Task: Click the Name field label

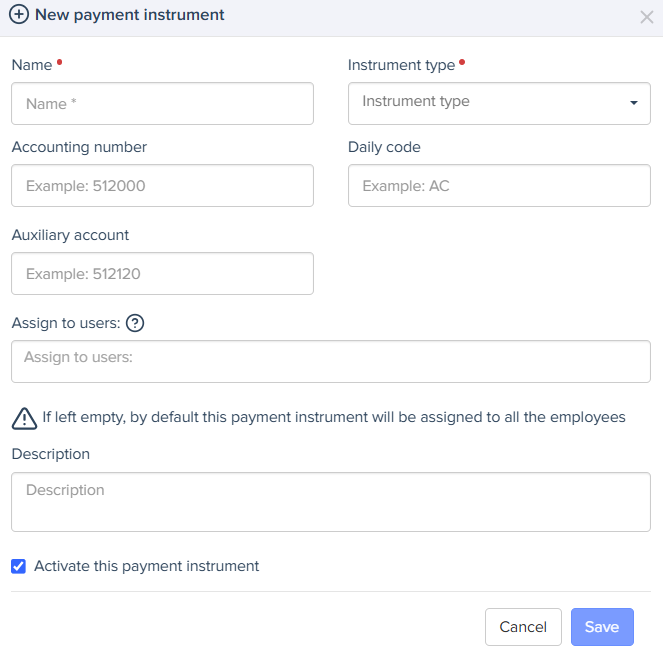Action: tap(31, 65)
